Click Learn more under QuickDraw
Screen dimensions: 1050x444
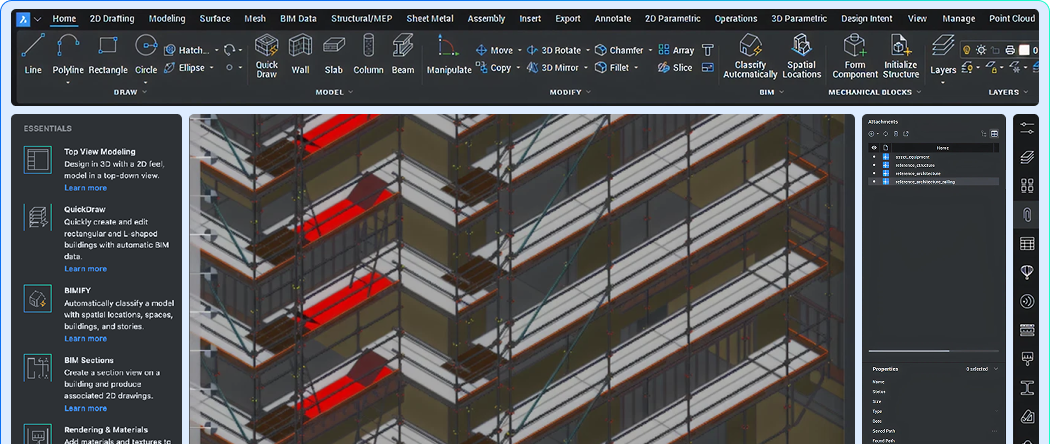[x=85, y=269]
